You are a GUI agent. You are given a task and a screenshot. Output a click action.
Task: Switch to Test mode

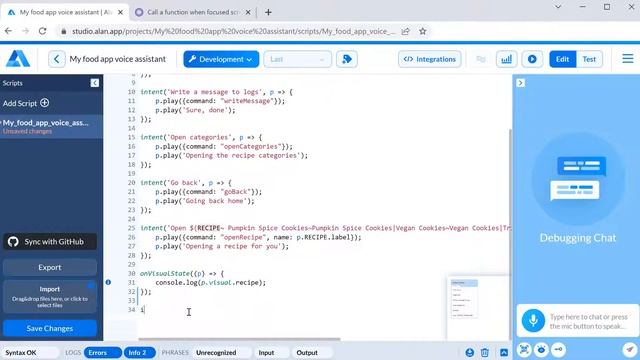click(x=589, y=59)
